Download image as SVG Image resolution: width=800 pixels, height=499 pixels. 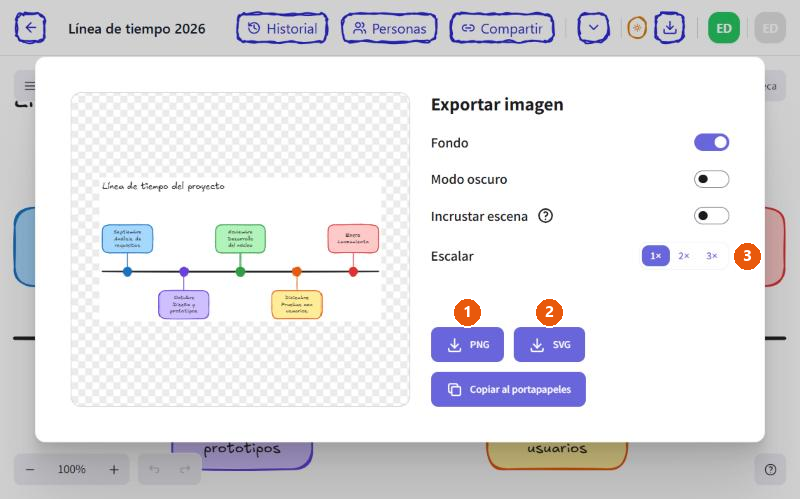[549, 344]
